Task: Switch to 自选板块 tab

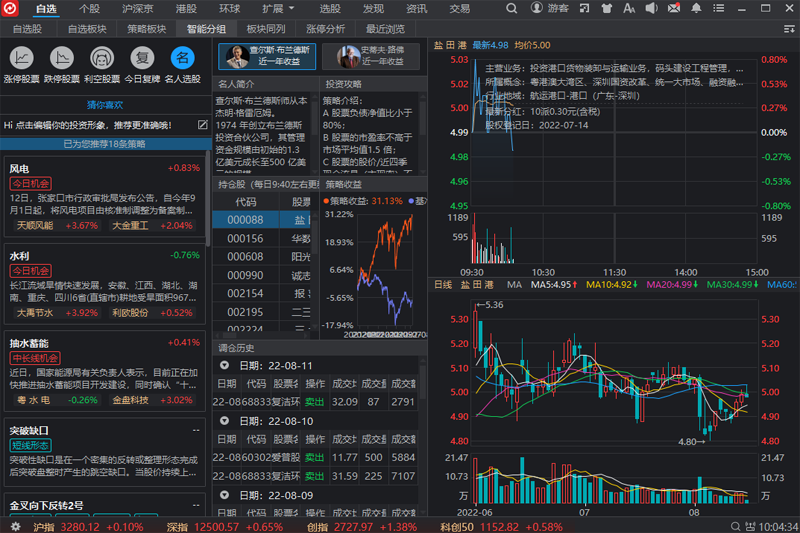Action: pos(87,29)
